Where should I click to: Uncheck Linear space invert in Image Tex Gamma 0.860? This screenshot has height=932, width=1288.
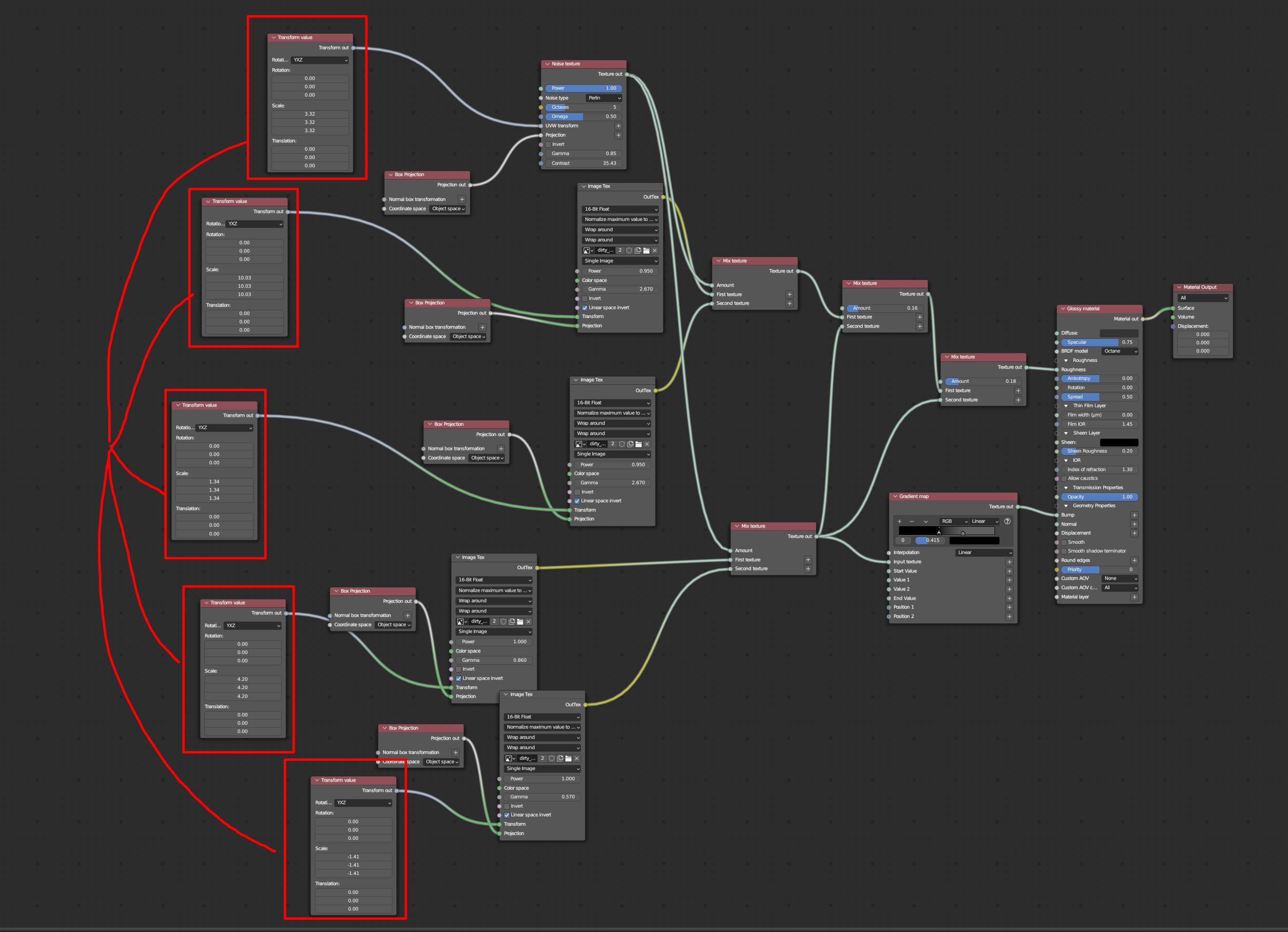point(459,678)
